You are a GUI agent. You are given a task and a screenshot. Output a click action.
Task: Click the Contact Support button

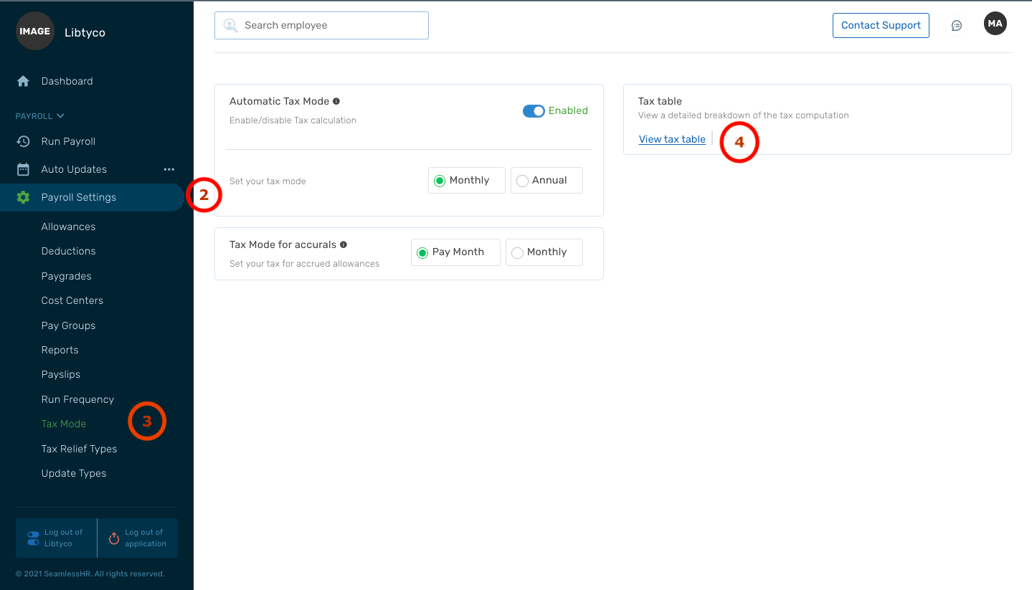point(880,25)
